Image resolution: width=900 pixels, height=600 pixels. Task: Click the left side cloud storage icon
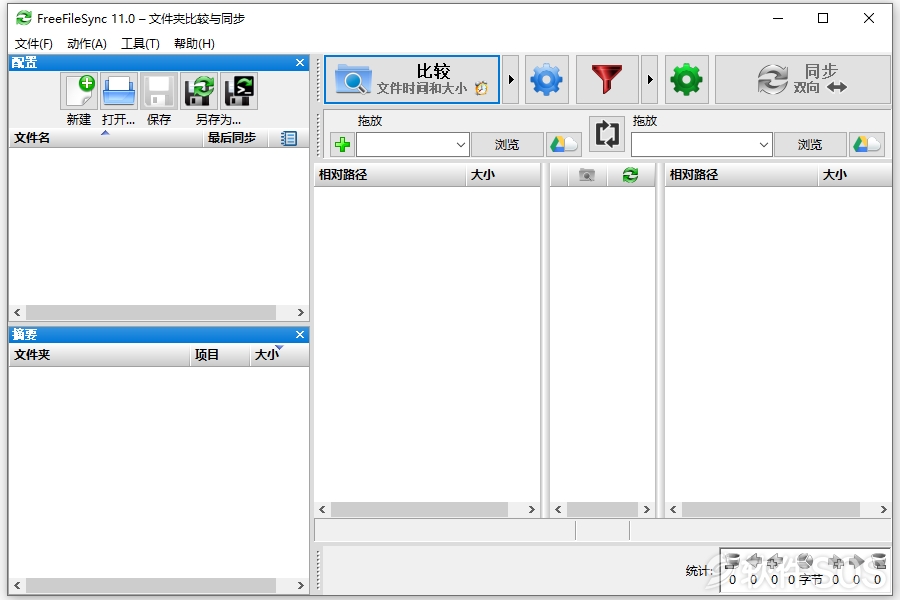(564, 144)
